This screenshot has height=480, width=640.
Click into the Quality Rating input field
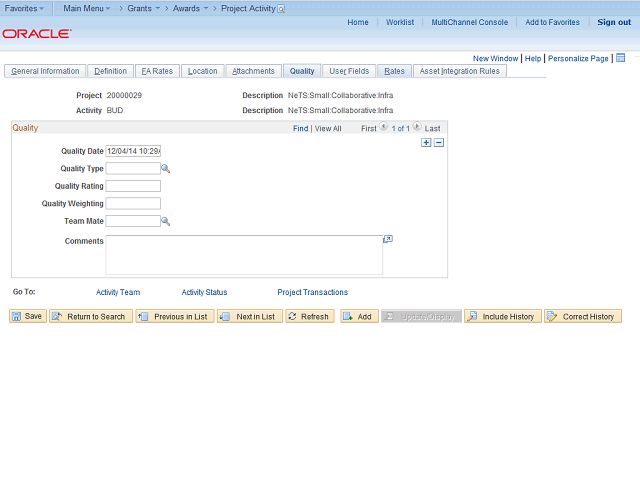(x=133, y=186)
